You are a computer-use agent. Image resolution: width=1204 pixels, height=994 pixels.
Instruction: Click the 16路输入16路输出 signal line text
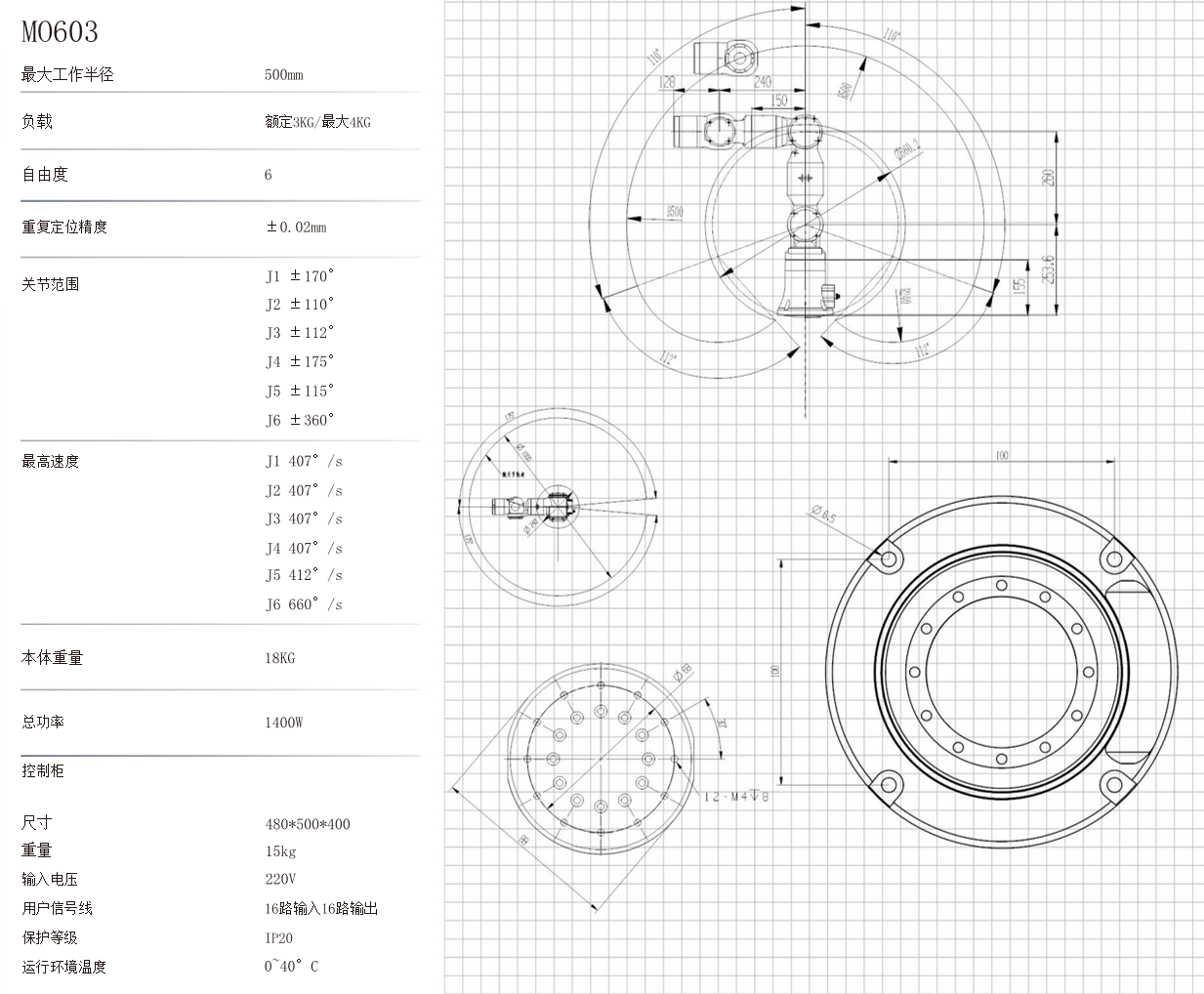coord(321,908)
